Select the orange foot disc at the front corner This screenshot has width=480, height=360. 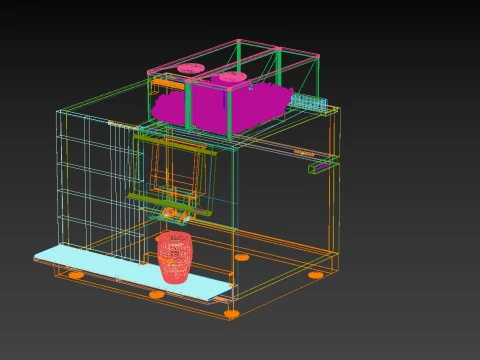pyautogui.click(x=231, y=314)
